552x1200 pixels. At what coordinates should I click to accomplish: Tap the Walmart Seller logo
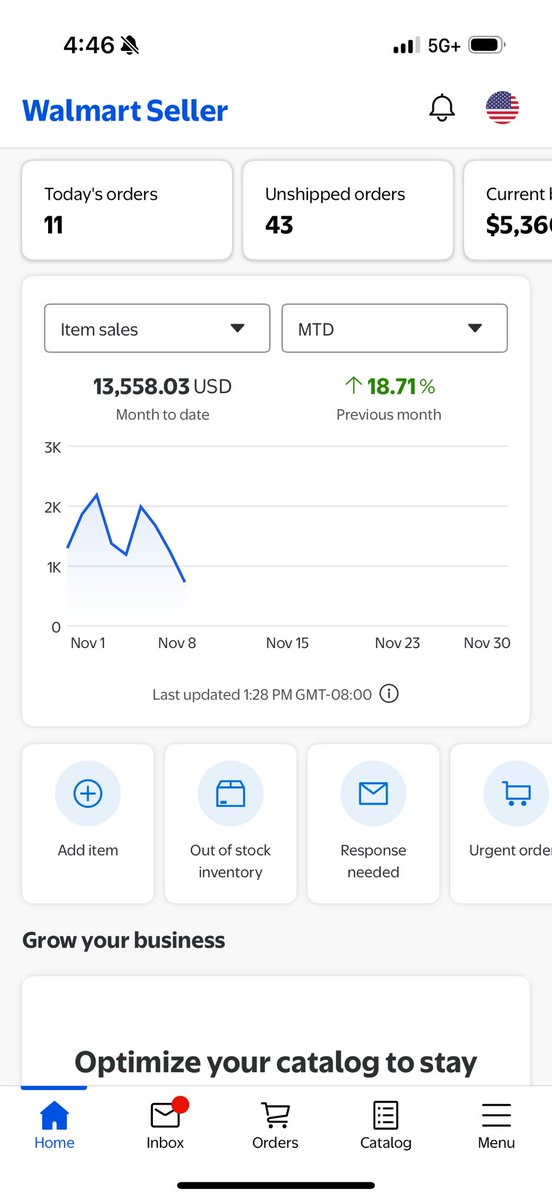[x=125, y=110]
